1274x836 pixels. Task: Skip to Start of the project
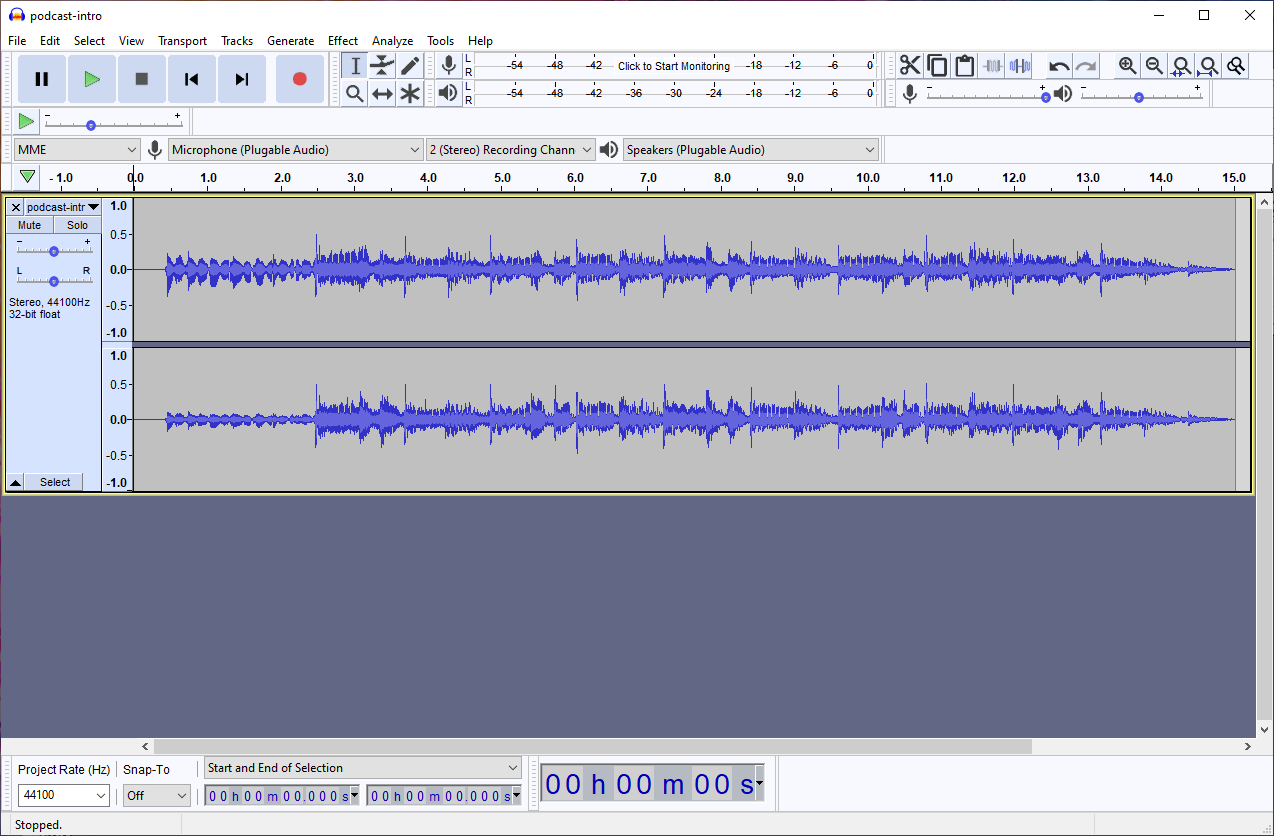tap(192, 79)
